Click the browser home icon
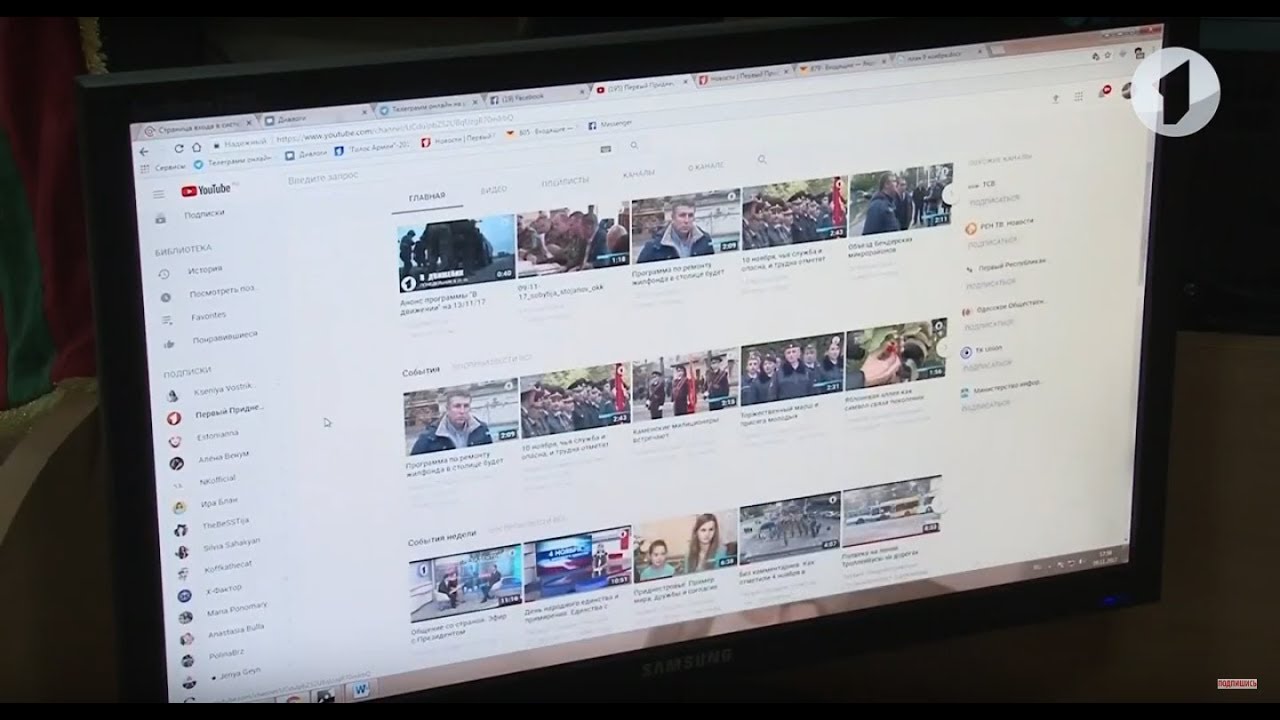 pos(197,147)
